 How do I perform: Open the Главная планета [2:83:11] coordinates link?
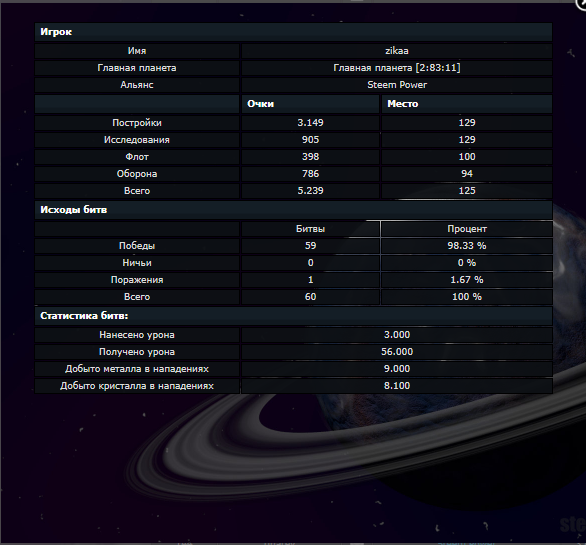(x=397, y=68)
